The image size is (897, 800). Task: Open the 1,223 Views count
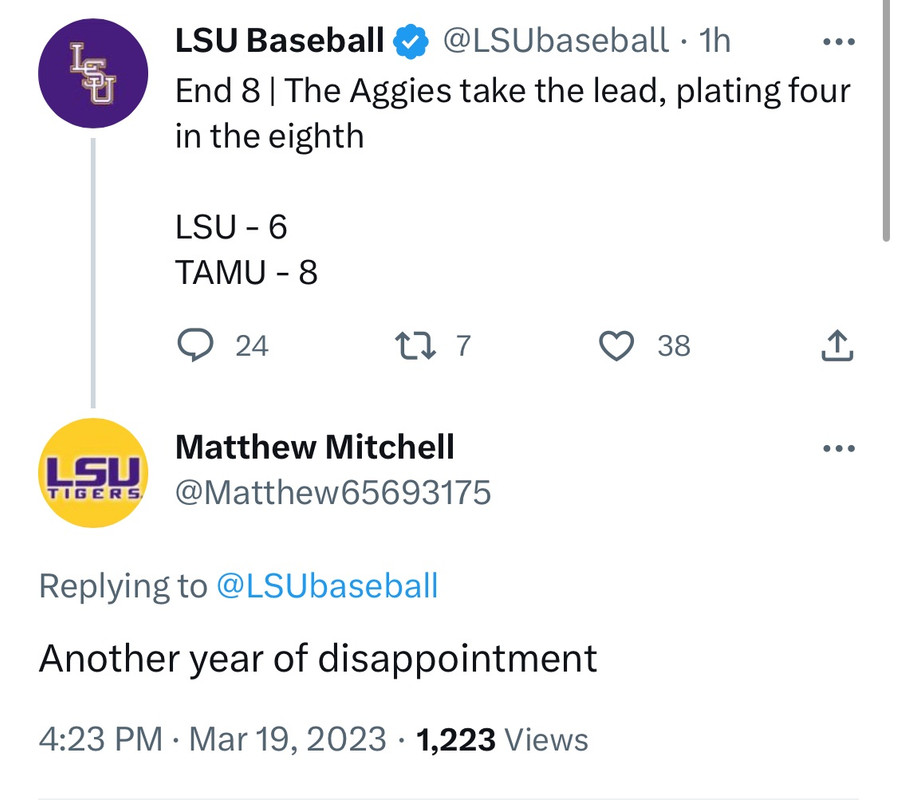502,740
